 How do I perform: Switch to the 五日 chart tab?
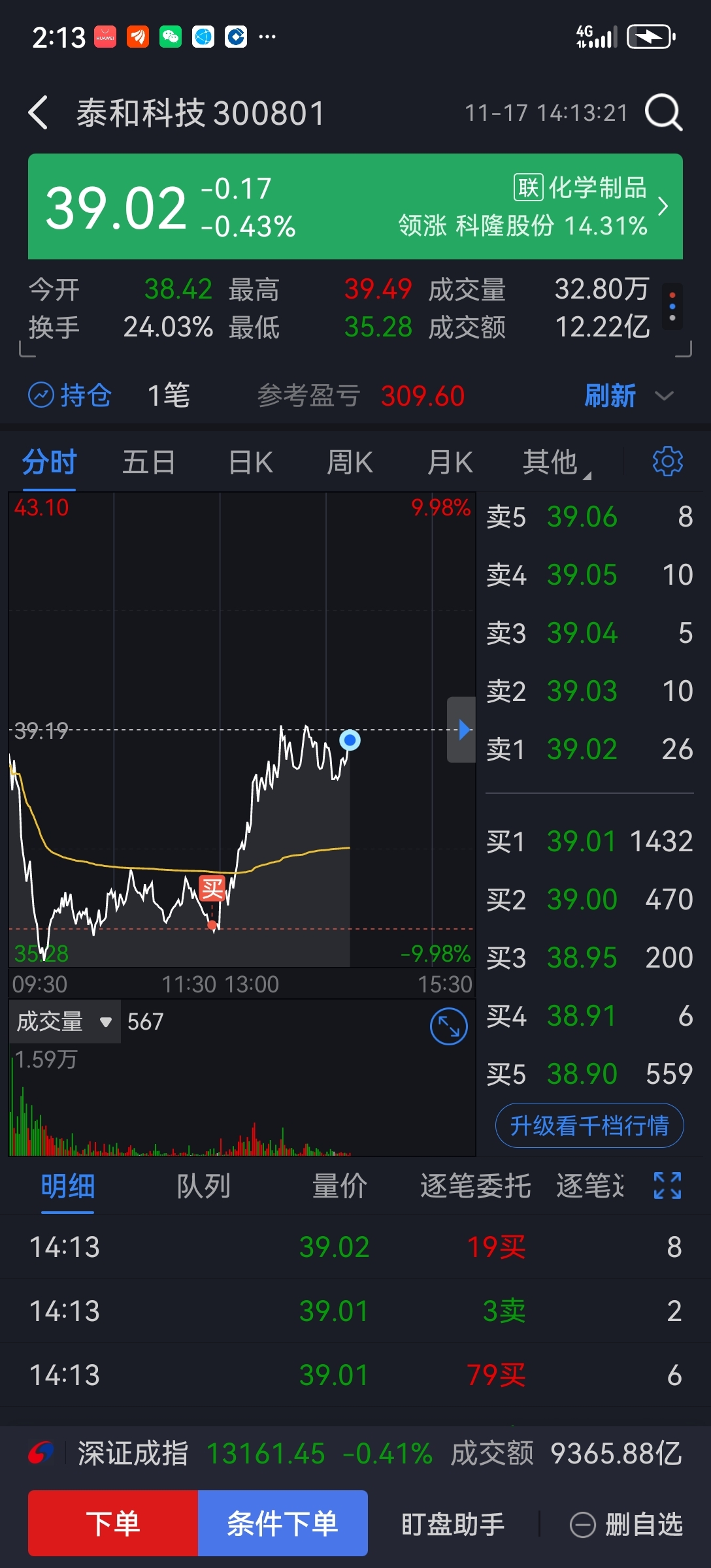coord(149,463)
